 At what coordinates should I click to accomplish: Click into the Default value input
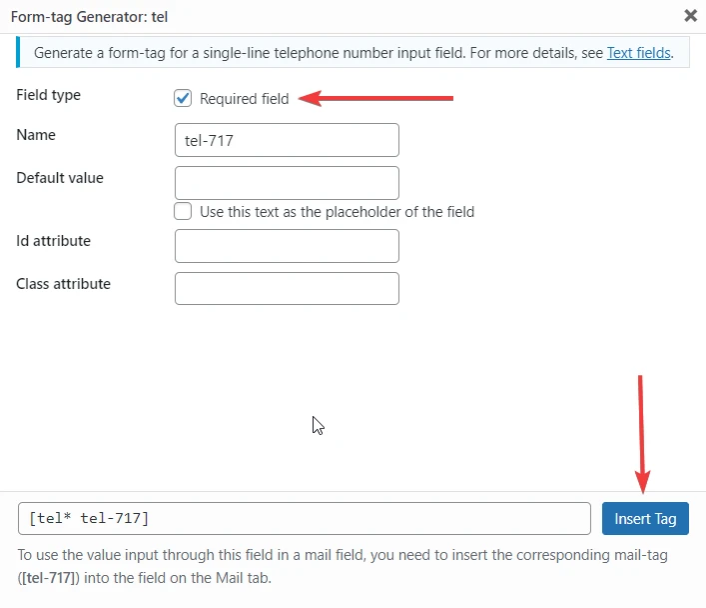coord(287,183)
